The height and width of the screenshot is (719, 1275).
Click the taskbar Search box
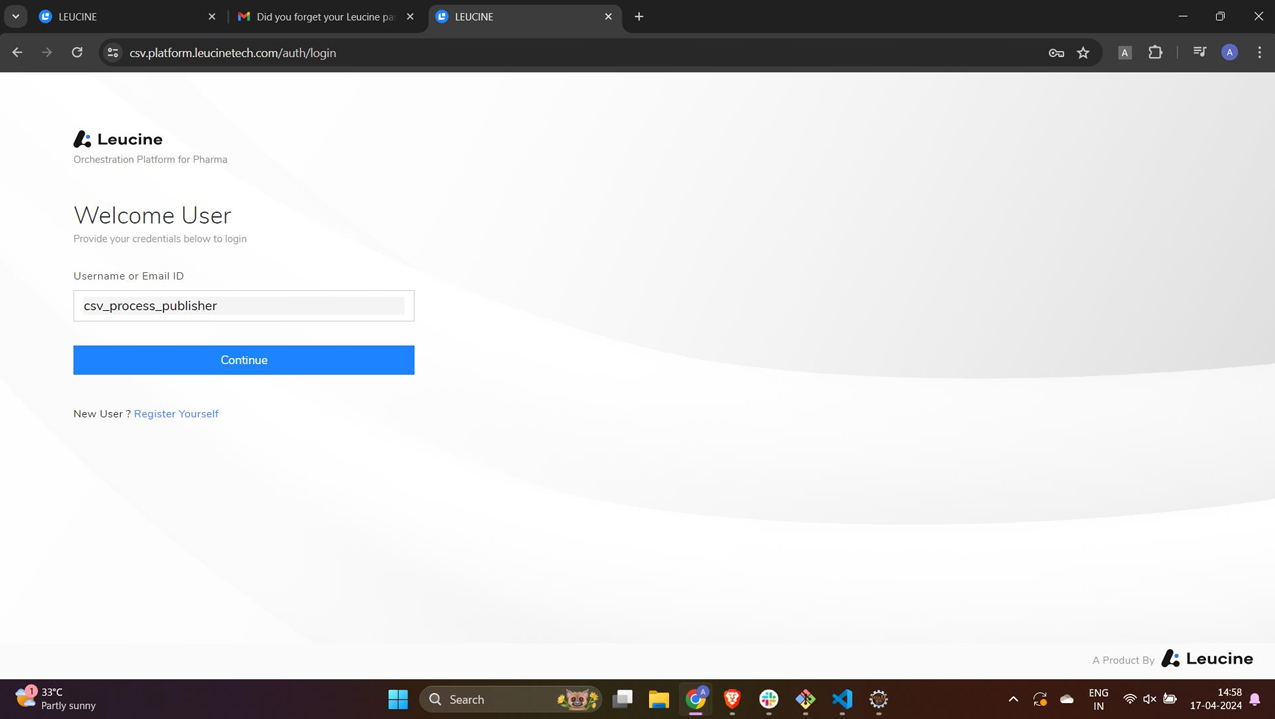tap(511, 699)
